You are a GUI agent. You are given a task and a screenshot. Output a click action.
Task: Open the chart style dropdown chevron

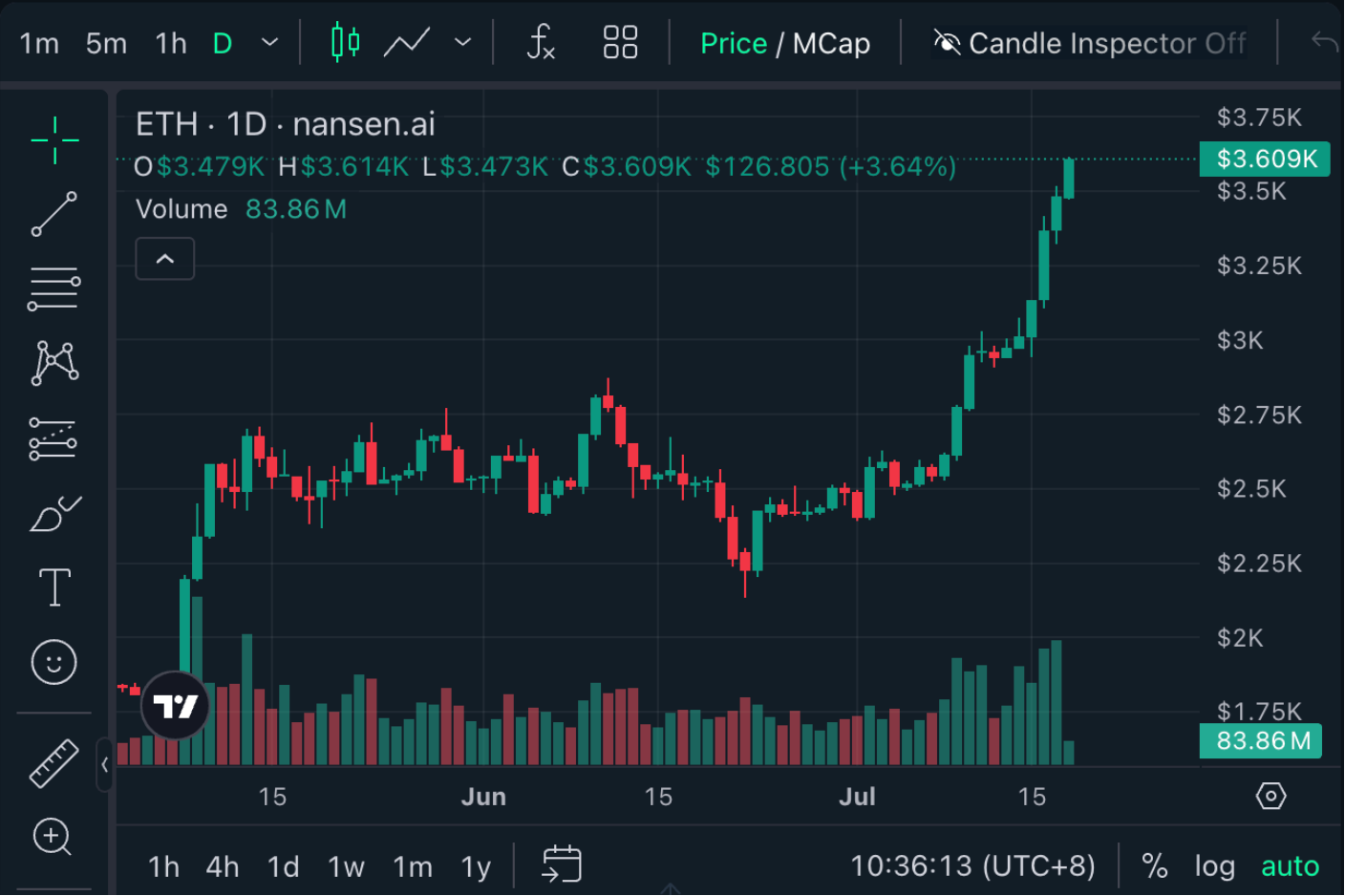[462, 42]
